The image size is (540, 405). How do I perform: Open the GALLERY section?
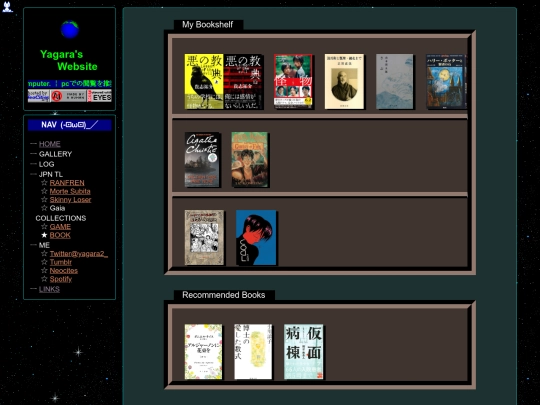[x=55, y=154]
